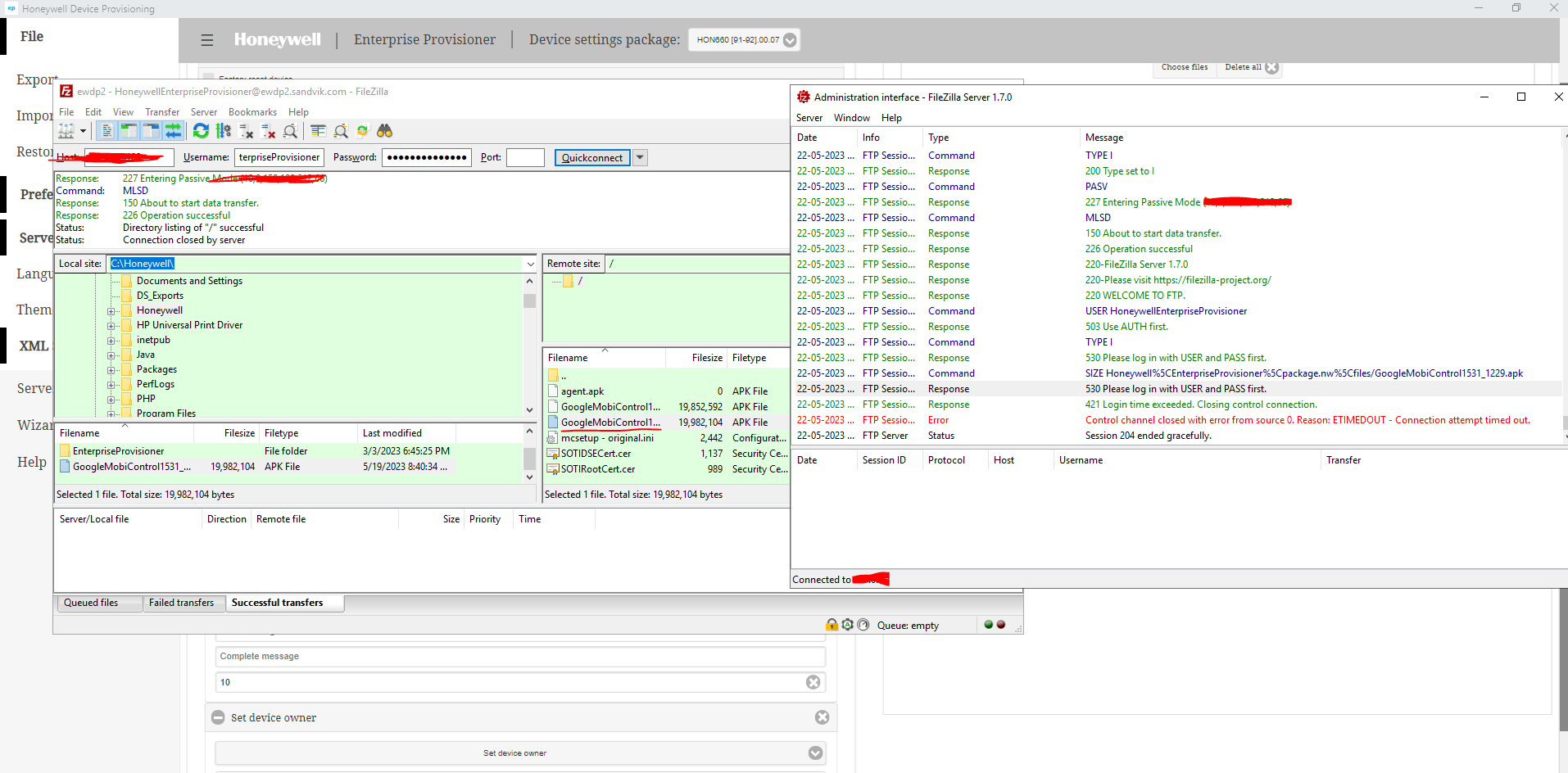Open the Quickconnect history dropdown arrow
This screenshot has width=1568, height=773.
pyautogui.click(x=641, y=157)
